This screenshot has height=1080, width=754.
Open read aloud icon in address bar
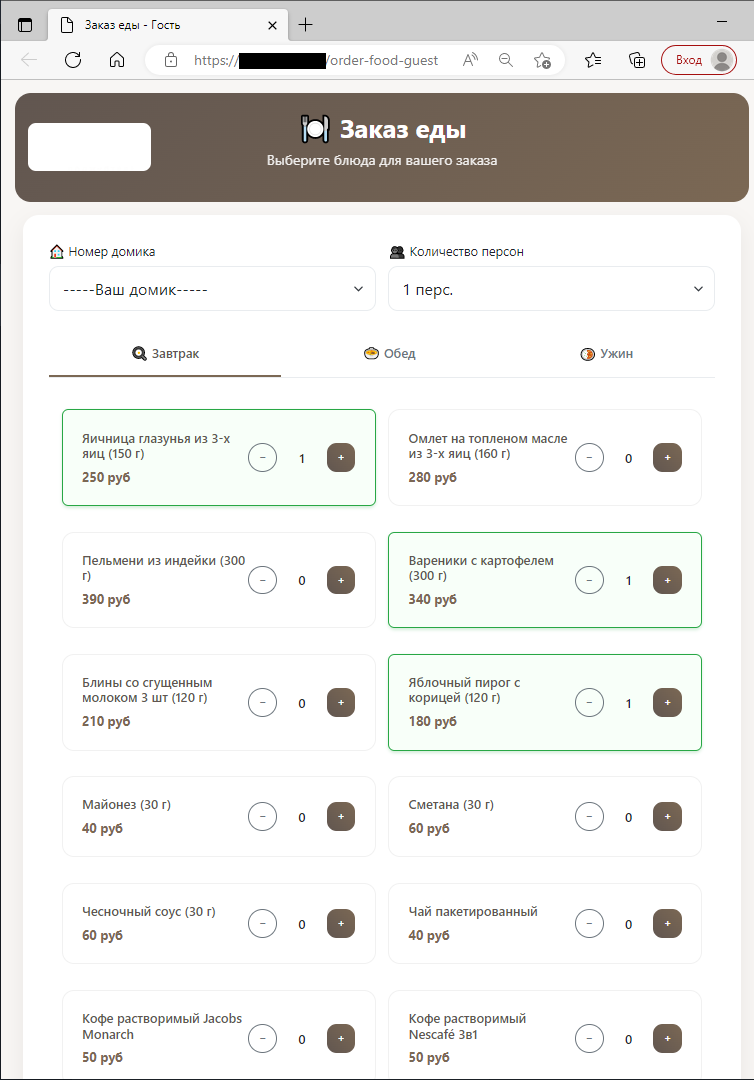470,60
